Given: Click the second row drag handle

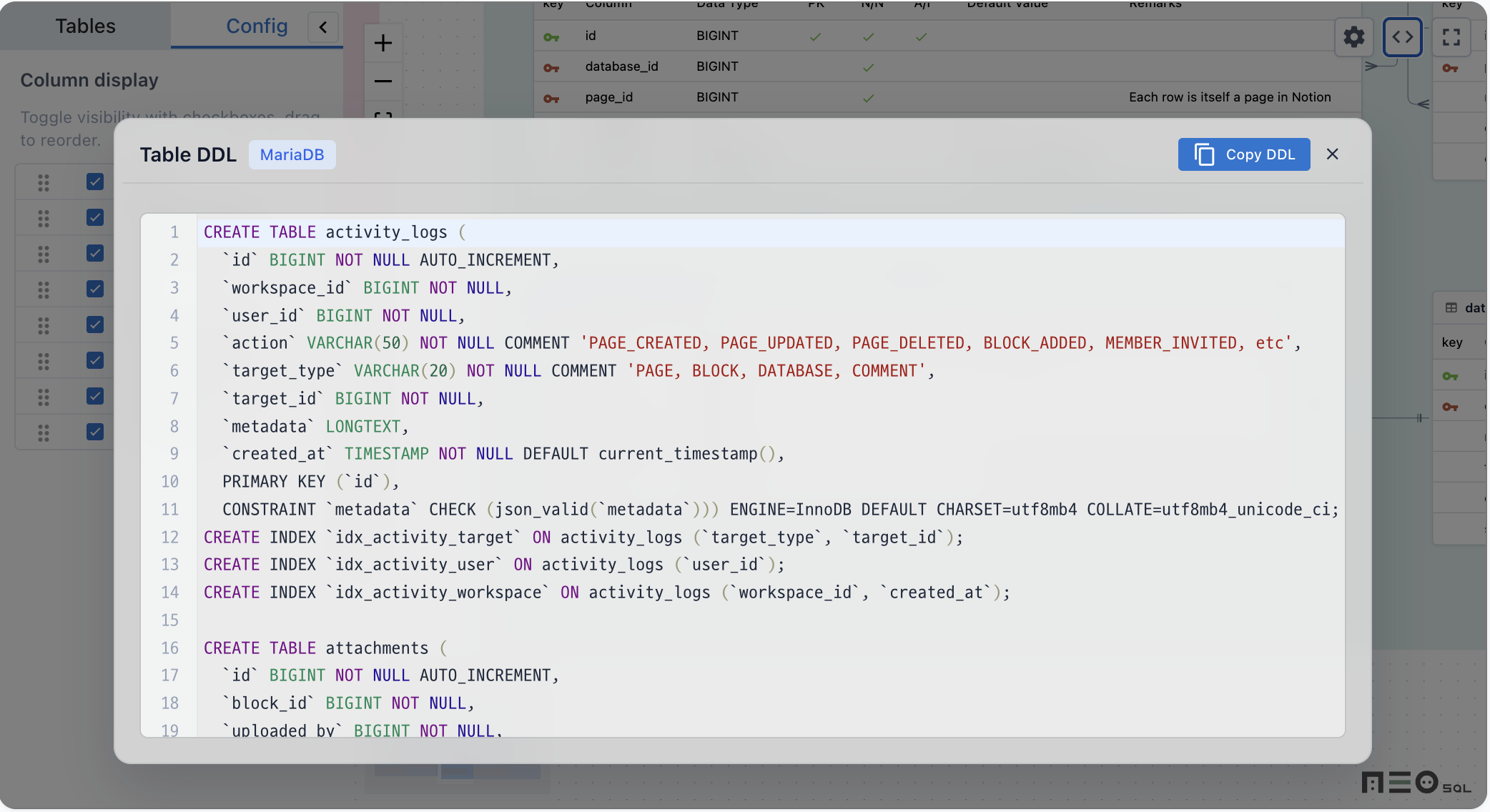Looking at the screenshot, I should [x=44, y=218].
